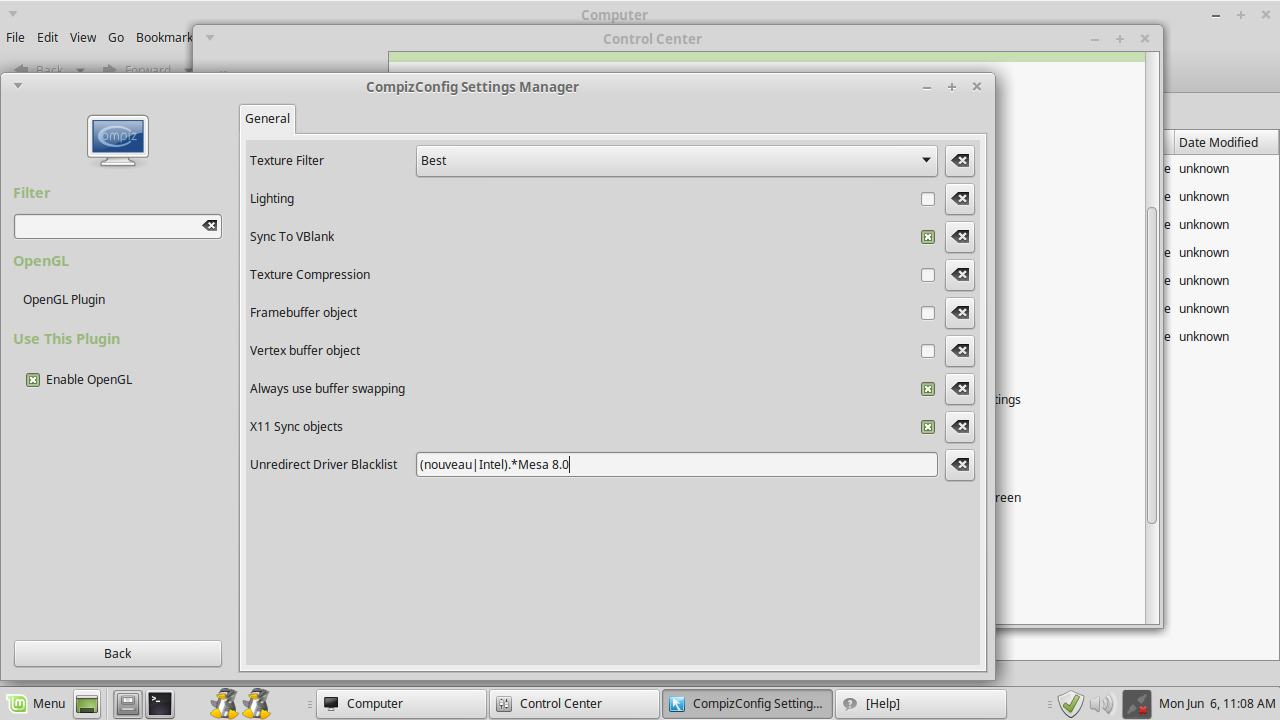Reset Sync To VBlank to default
1280x720 pixels.
960,237
